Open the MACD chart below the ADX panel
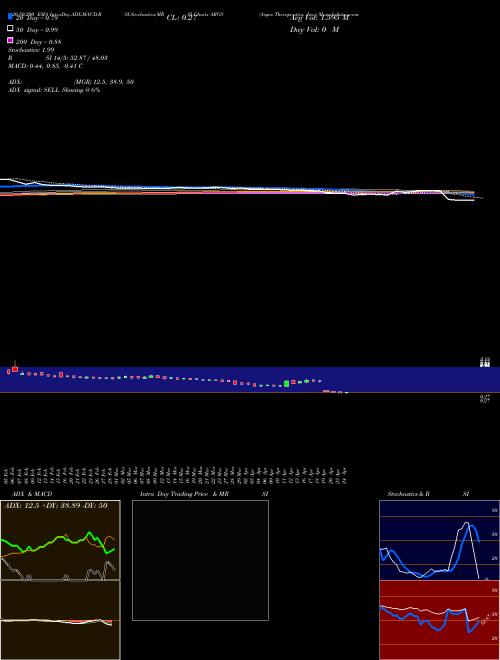The image size is (500, 660). coord(60,620)
